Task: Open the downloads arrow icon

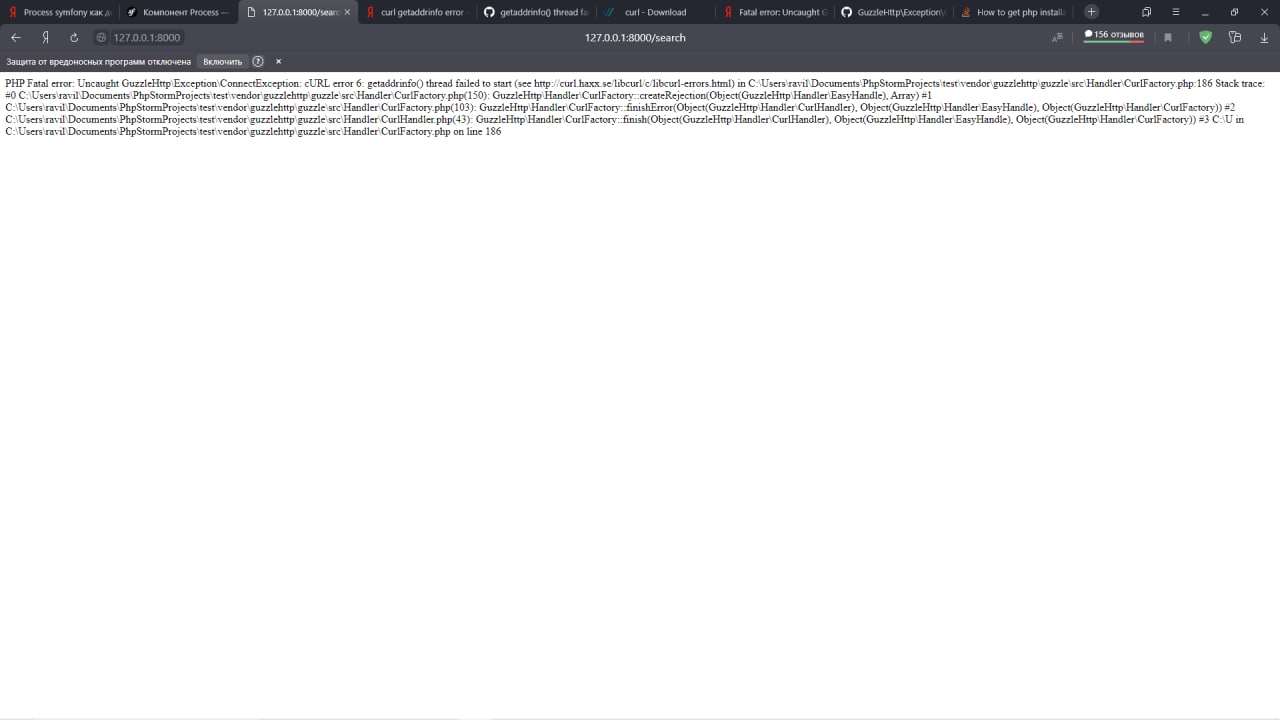Action: click(1264, 37)
